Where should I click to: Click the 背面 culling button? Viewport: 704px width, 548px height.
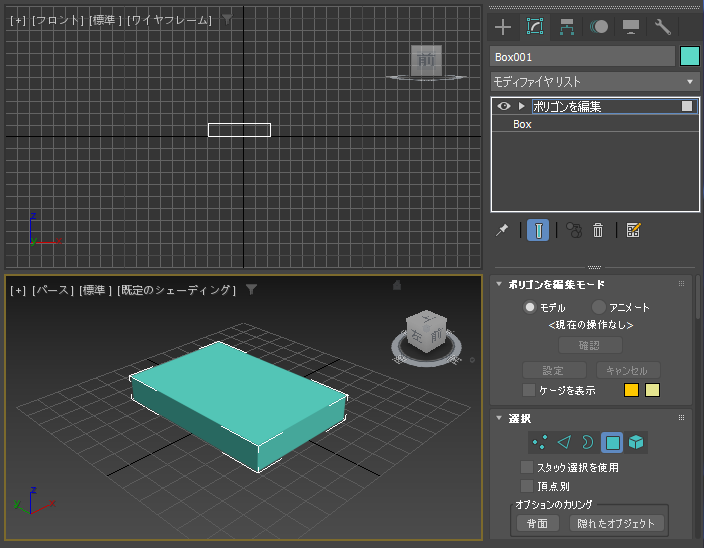pyautogui.click(x=537, y=523)
